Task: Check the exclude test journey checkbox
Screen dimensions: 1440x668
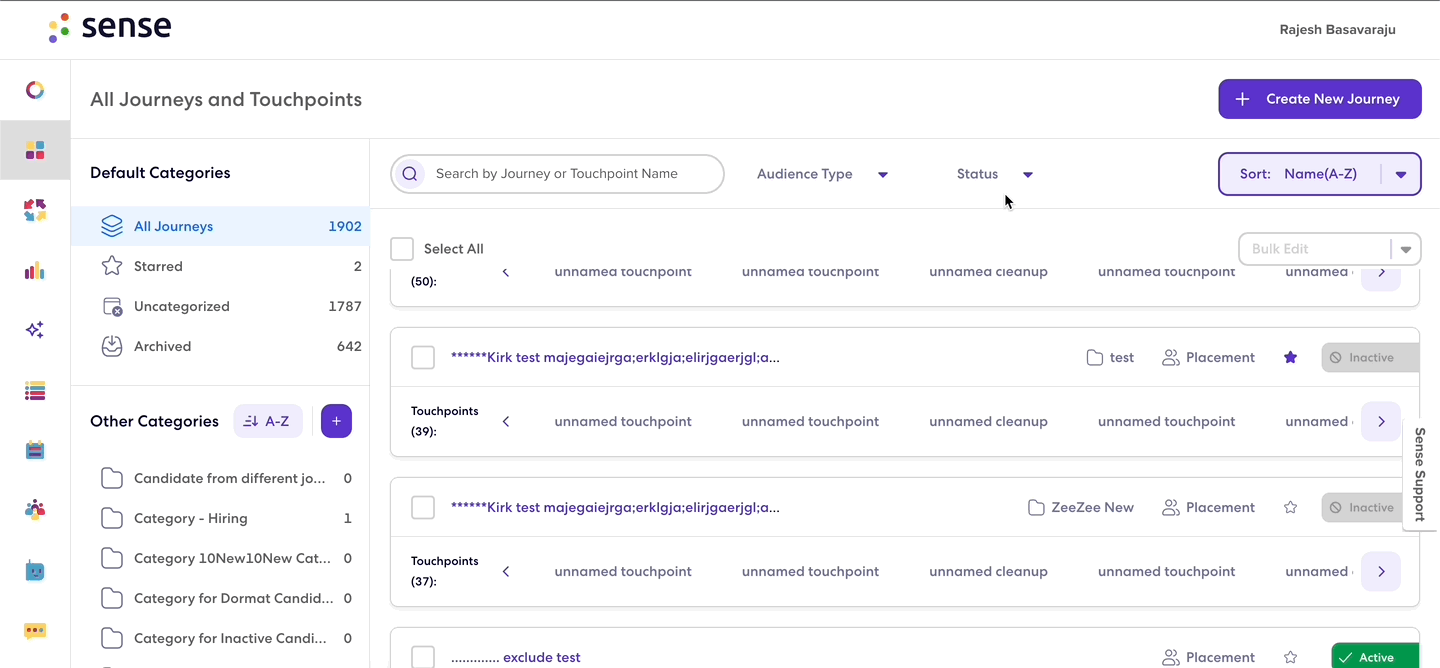Action: click(423, 657)
